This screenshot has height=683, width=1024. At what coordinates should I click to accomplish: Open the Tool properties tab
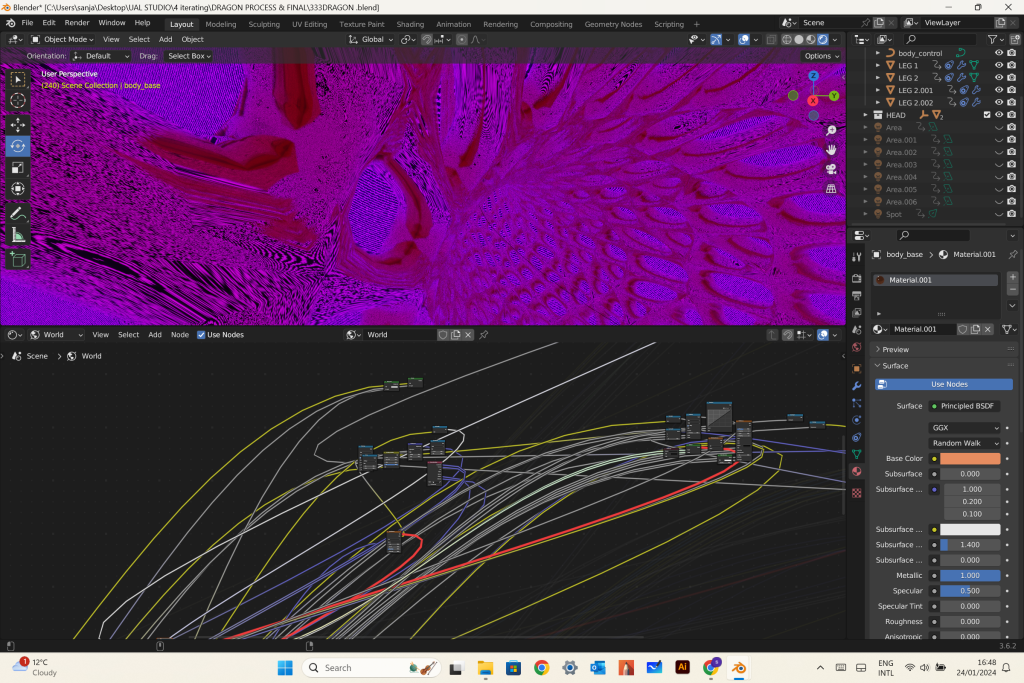click(857, 257)
